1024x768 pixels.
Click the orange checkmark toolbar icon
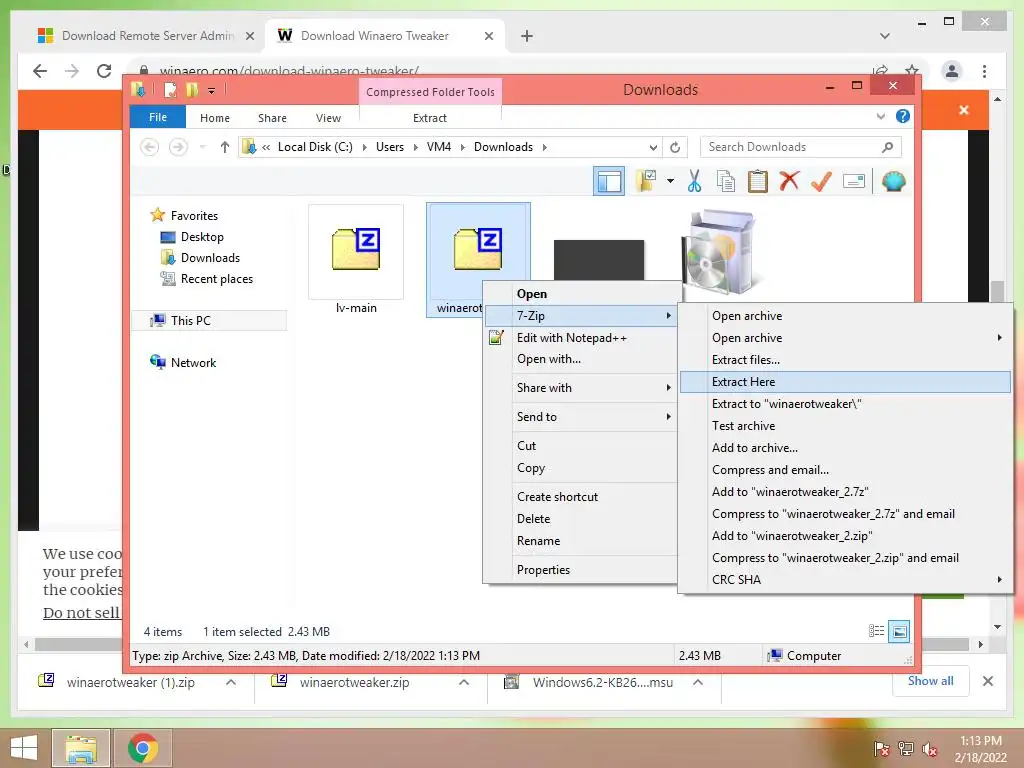coord(821,181)
